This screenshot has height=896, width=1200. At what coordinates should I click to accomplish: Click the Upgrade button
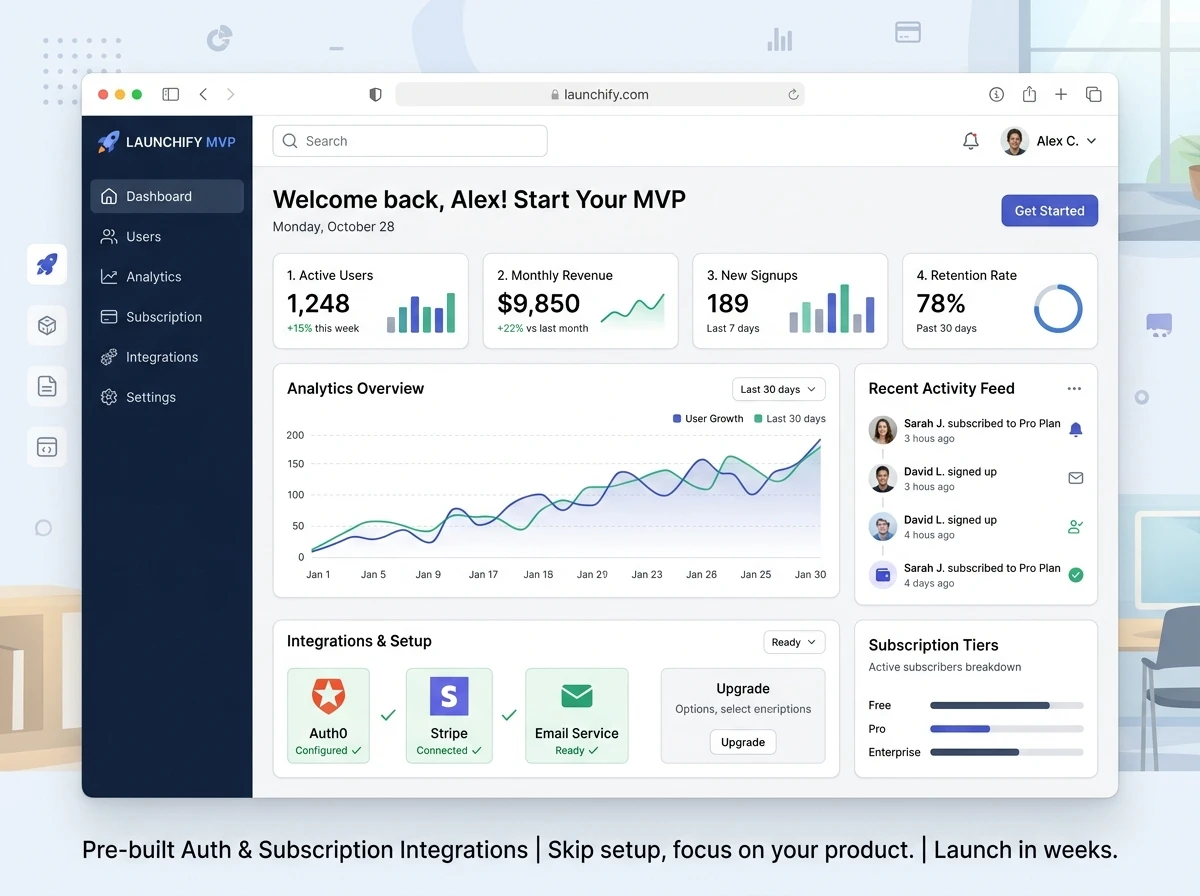pos(743,742)
